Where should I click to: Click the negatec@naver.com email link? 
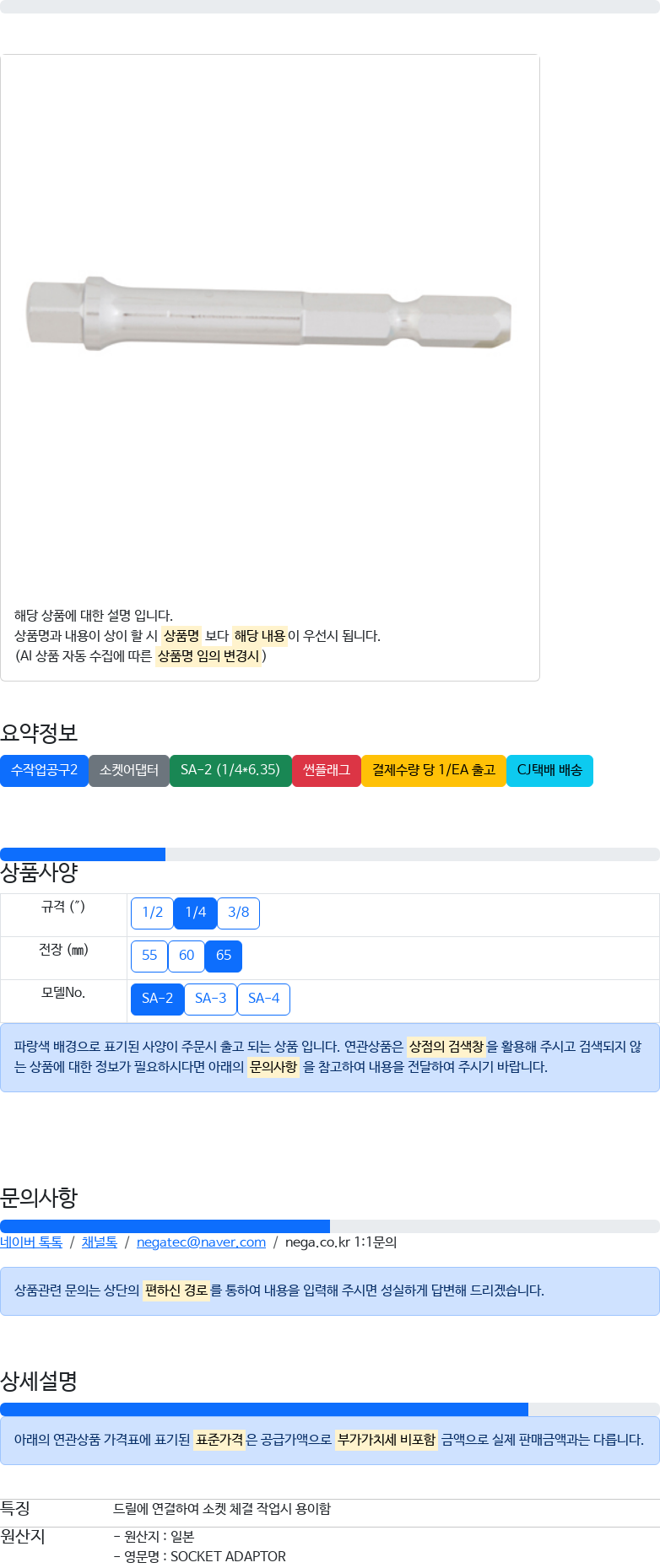coord(201,1242)
